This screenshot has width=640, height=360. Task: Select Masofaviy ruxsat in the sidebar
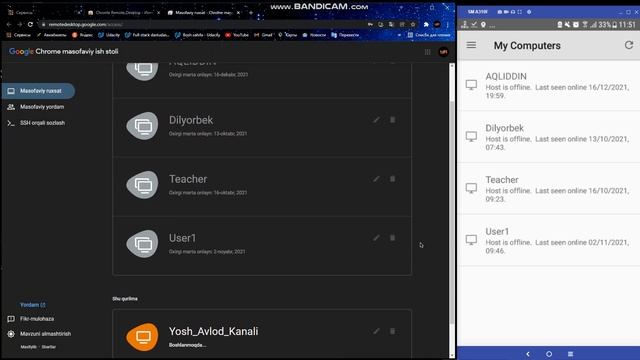click(38, 91)
